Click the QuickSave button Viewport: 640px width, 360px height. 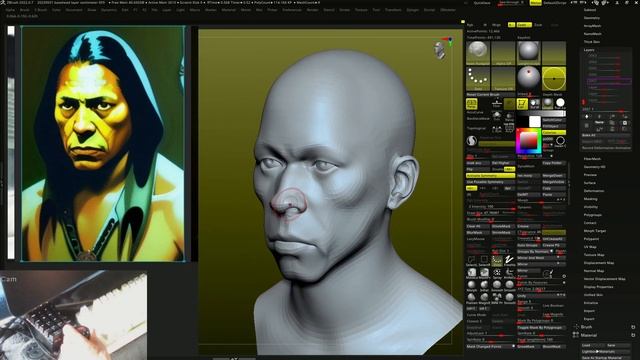click(482, 3)
